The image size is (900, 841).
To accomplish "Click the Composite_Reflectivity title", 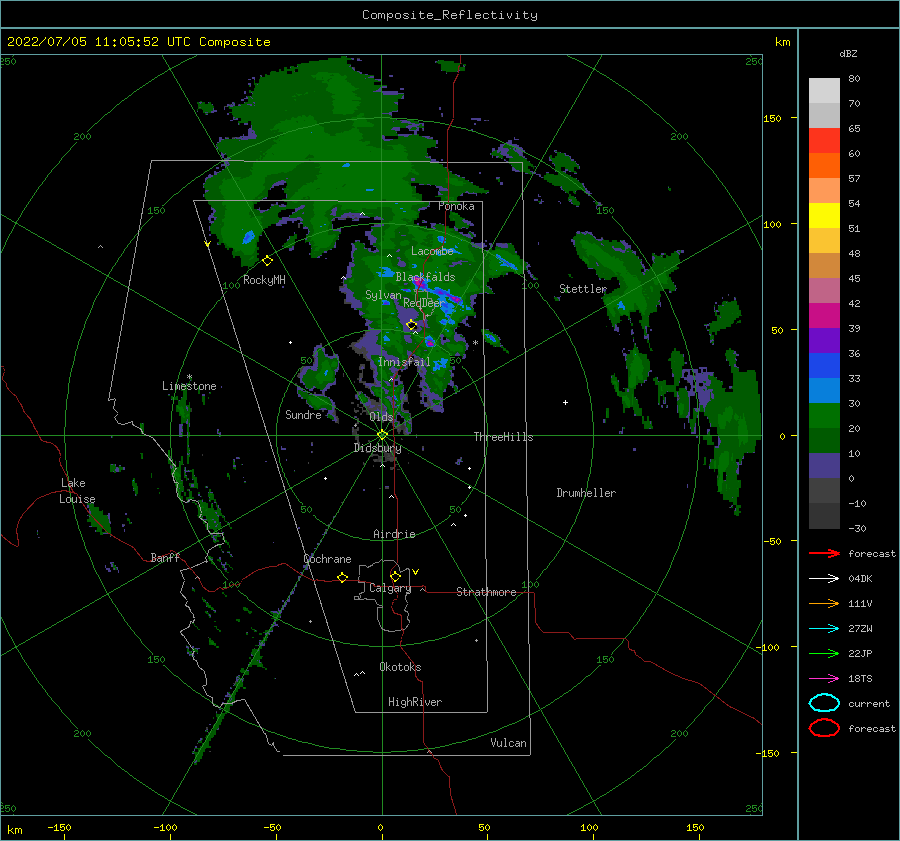I will tap(450, 15).
